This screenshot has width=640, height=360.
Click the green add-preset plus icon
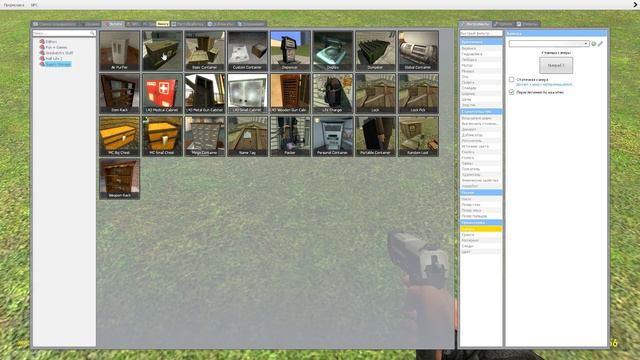click(x=594, y=44)
